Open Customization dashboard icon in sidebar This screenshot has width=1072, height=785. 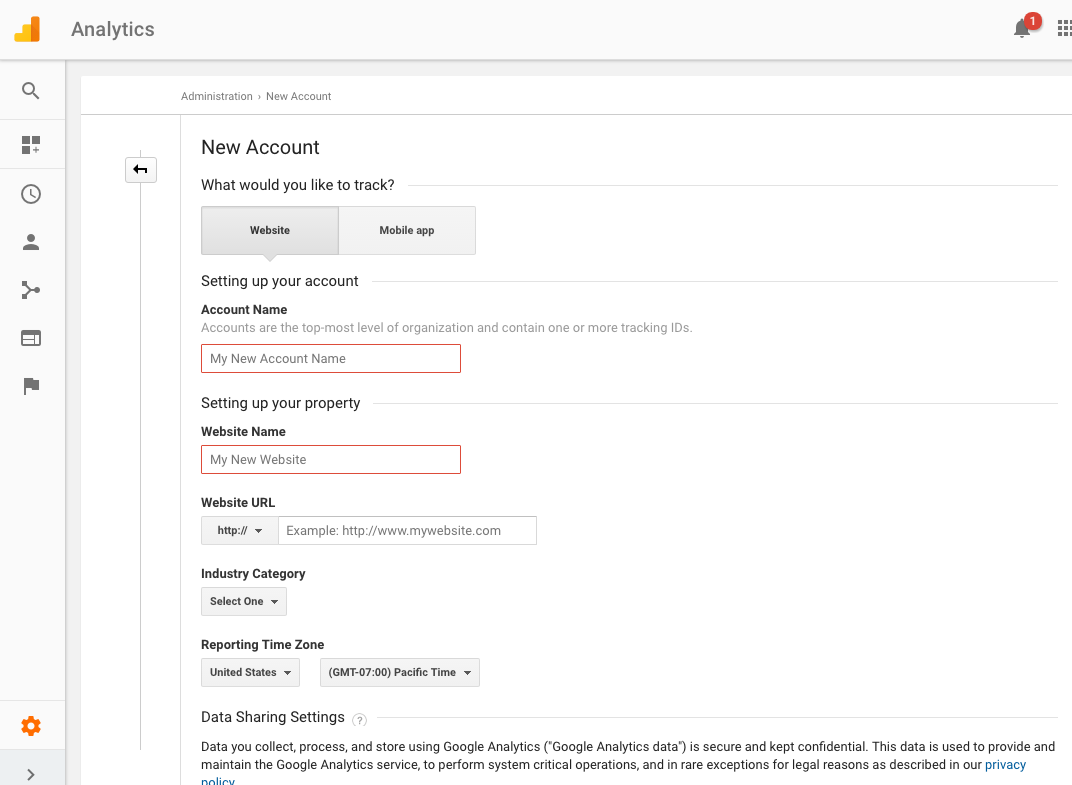point(31,144)
